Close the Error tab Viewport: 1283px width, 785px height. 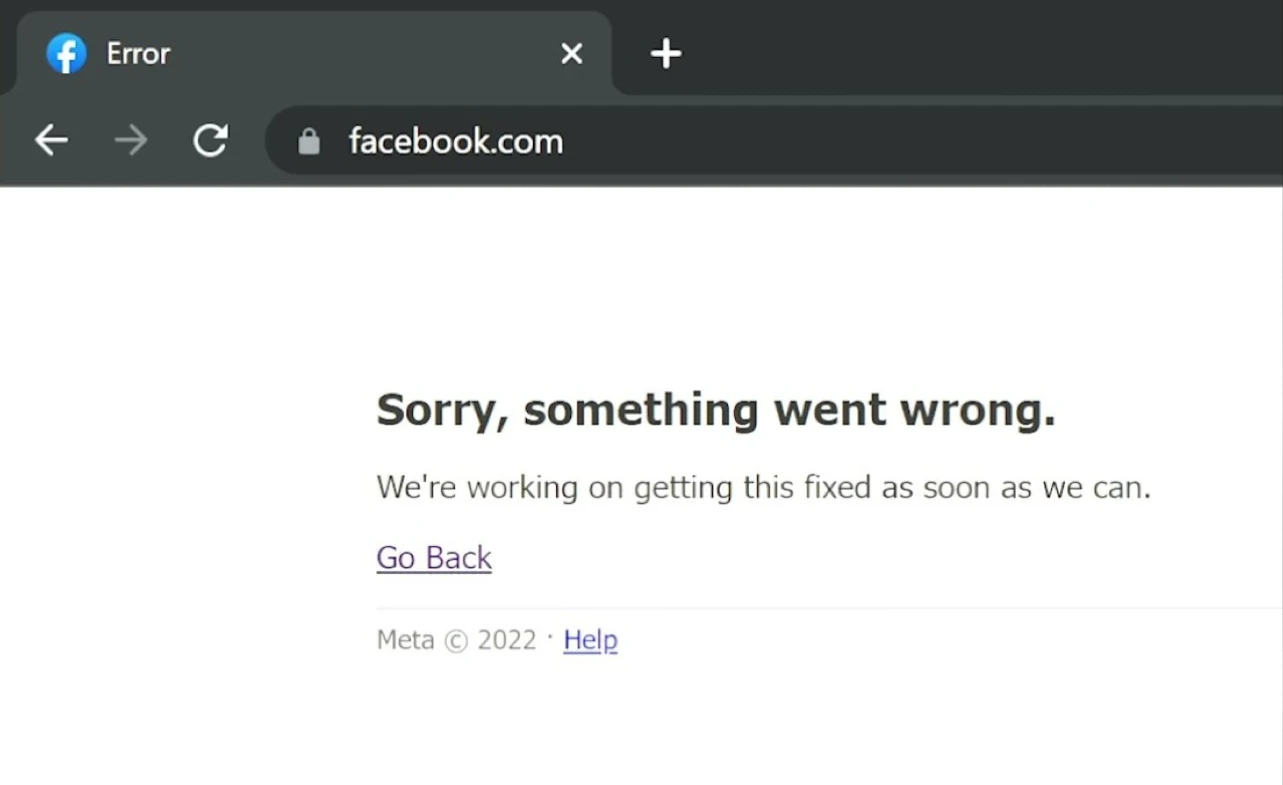click(x=571, y=54)
